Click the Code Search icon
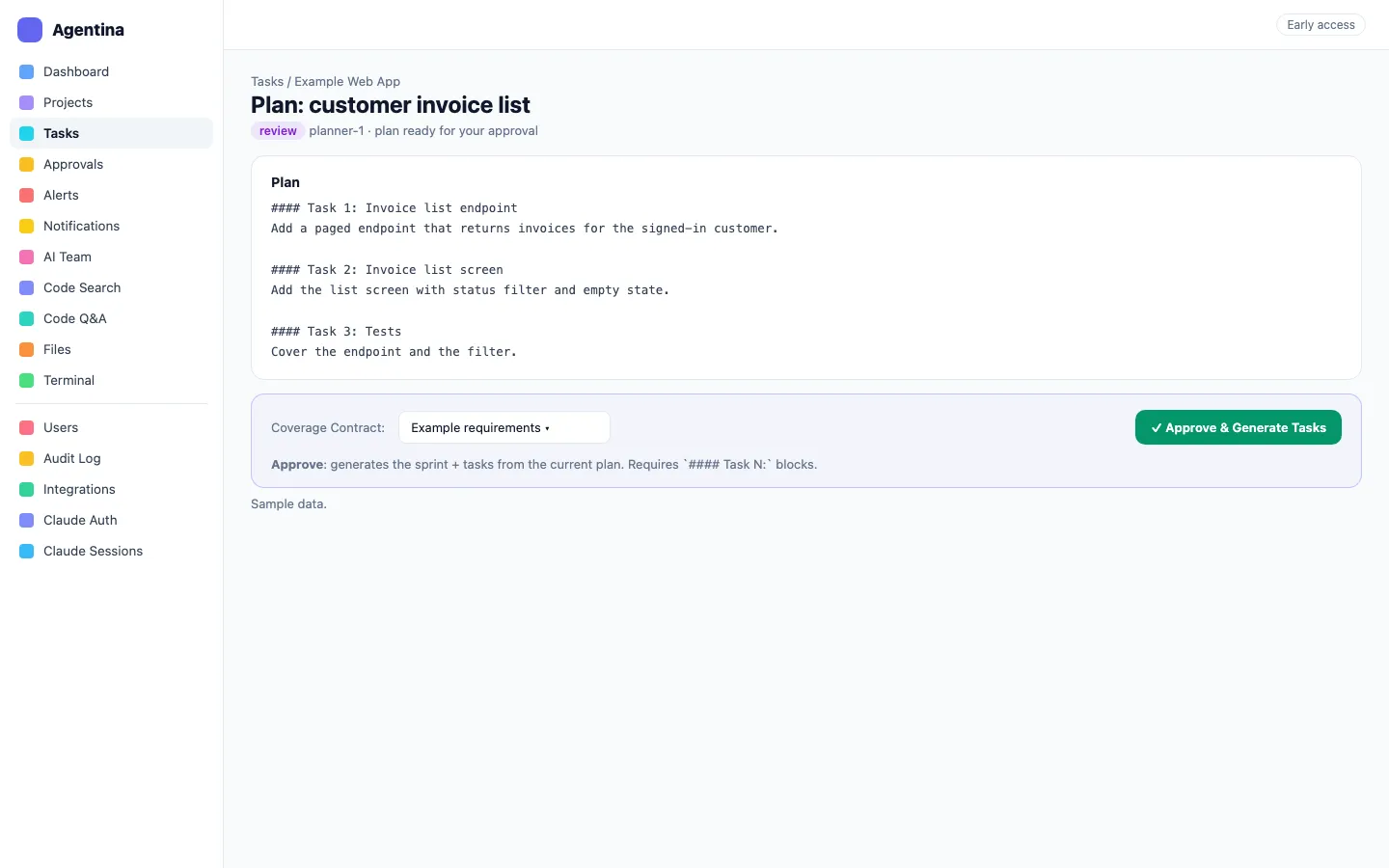This screenshot has height=868, width=1389. pos(27,288)
